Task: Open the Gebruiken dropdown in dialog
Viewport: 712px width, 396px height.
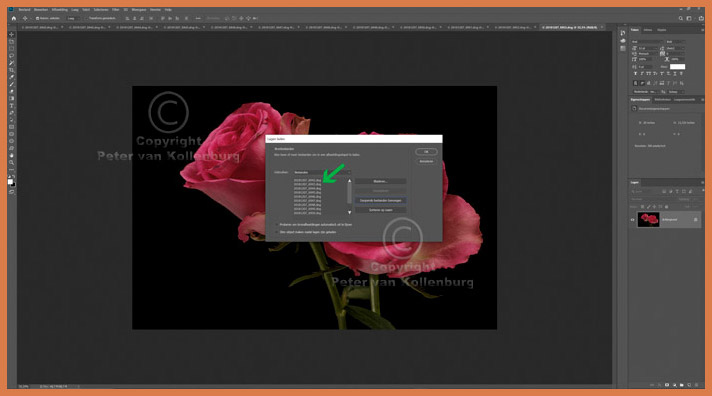Action: pyautogui.click(x=322, y=173)
